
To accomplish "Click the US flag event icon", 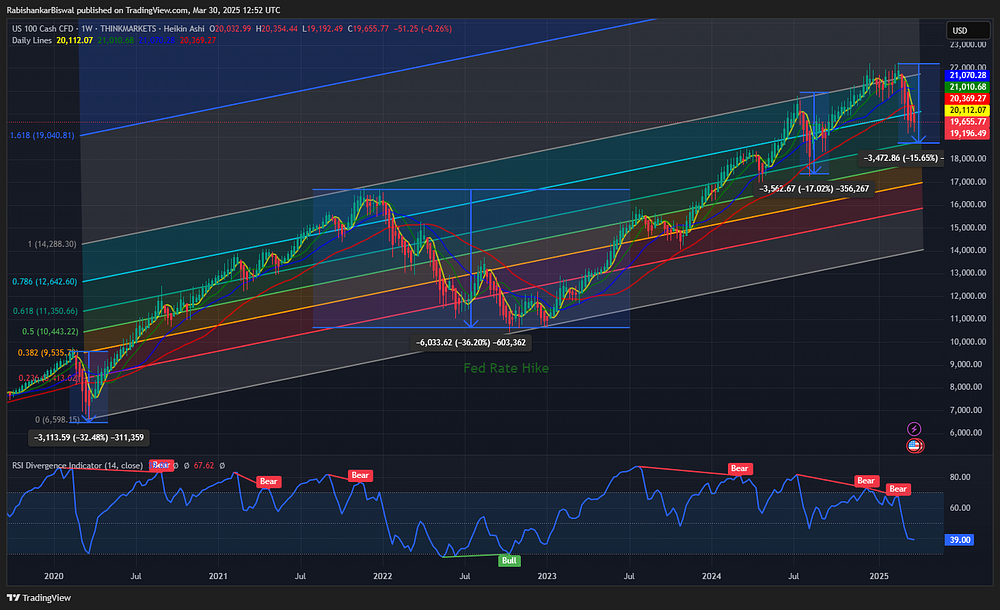I will coord(913,446).
